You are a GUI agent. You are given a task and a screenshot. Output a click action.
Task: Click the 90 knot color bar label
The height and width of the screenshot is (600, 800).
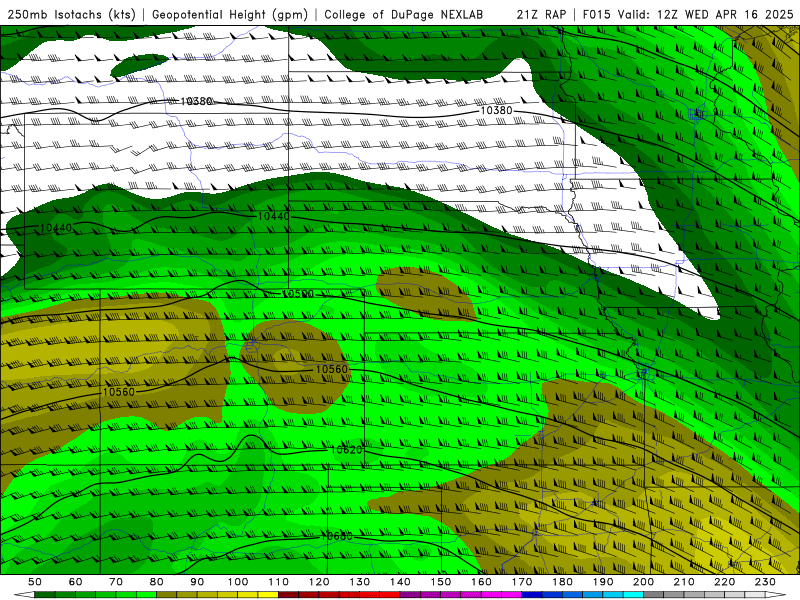point(197,582)
